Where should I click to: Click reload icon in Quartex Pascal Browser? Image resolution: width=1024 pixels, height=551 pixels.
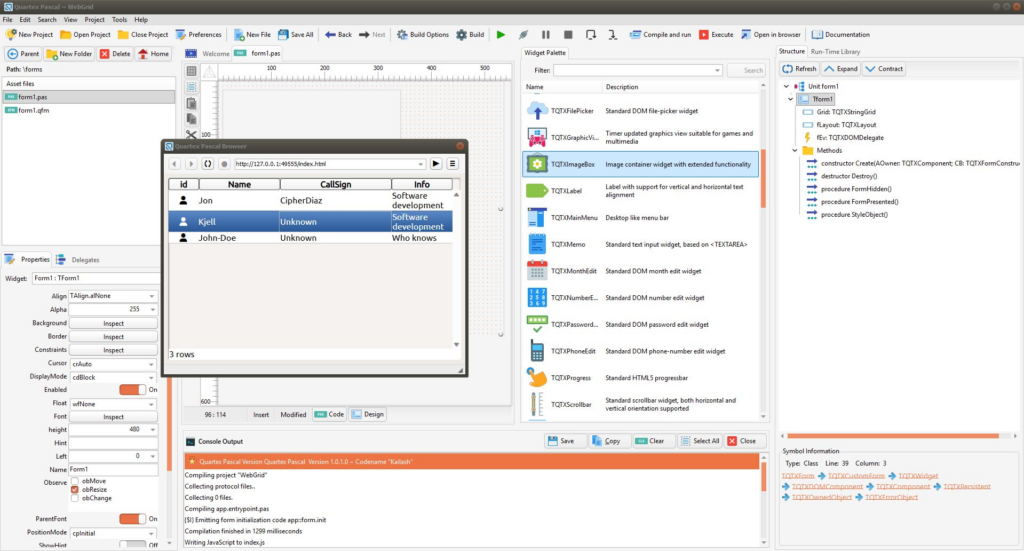(x=208, y=164)
